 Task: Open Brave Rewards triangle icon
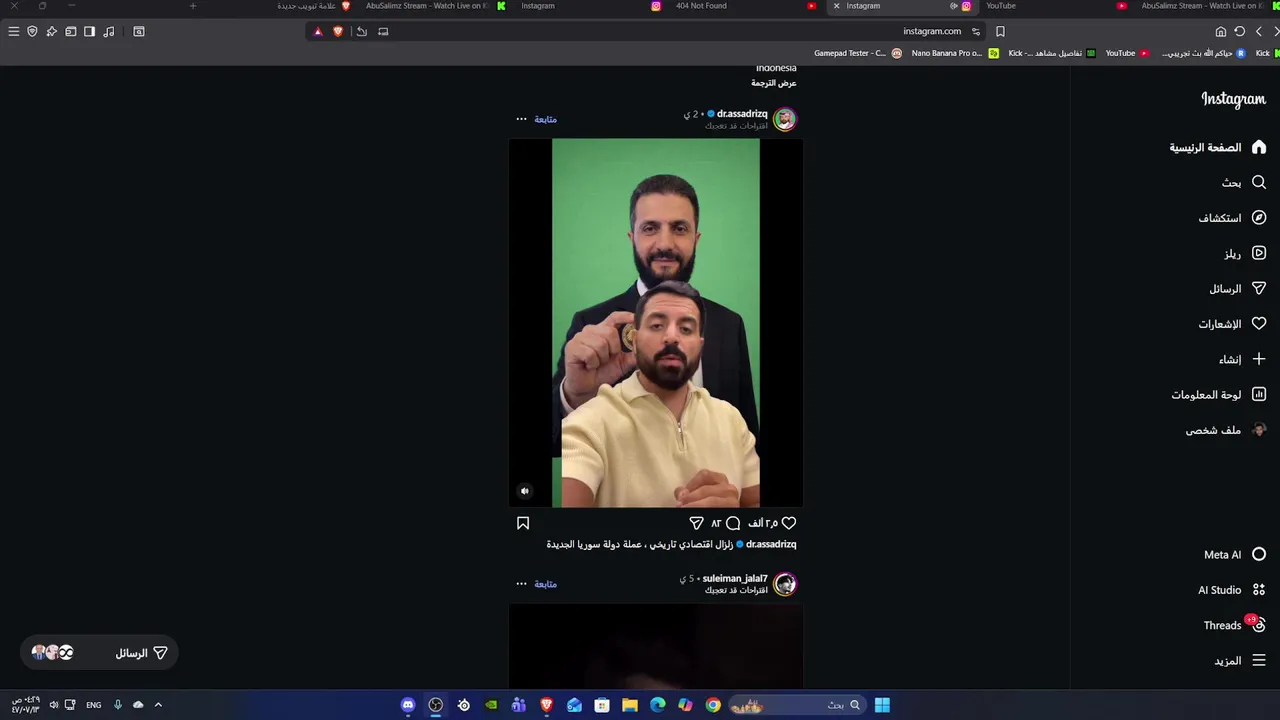pos(318,31)
